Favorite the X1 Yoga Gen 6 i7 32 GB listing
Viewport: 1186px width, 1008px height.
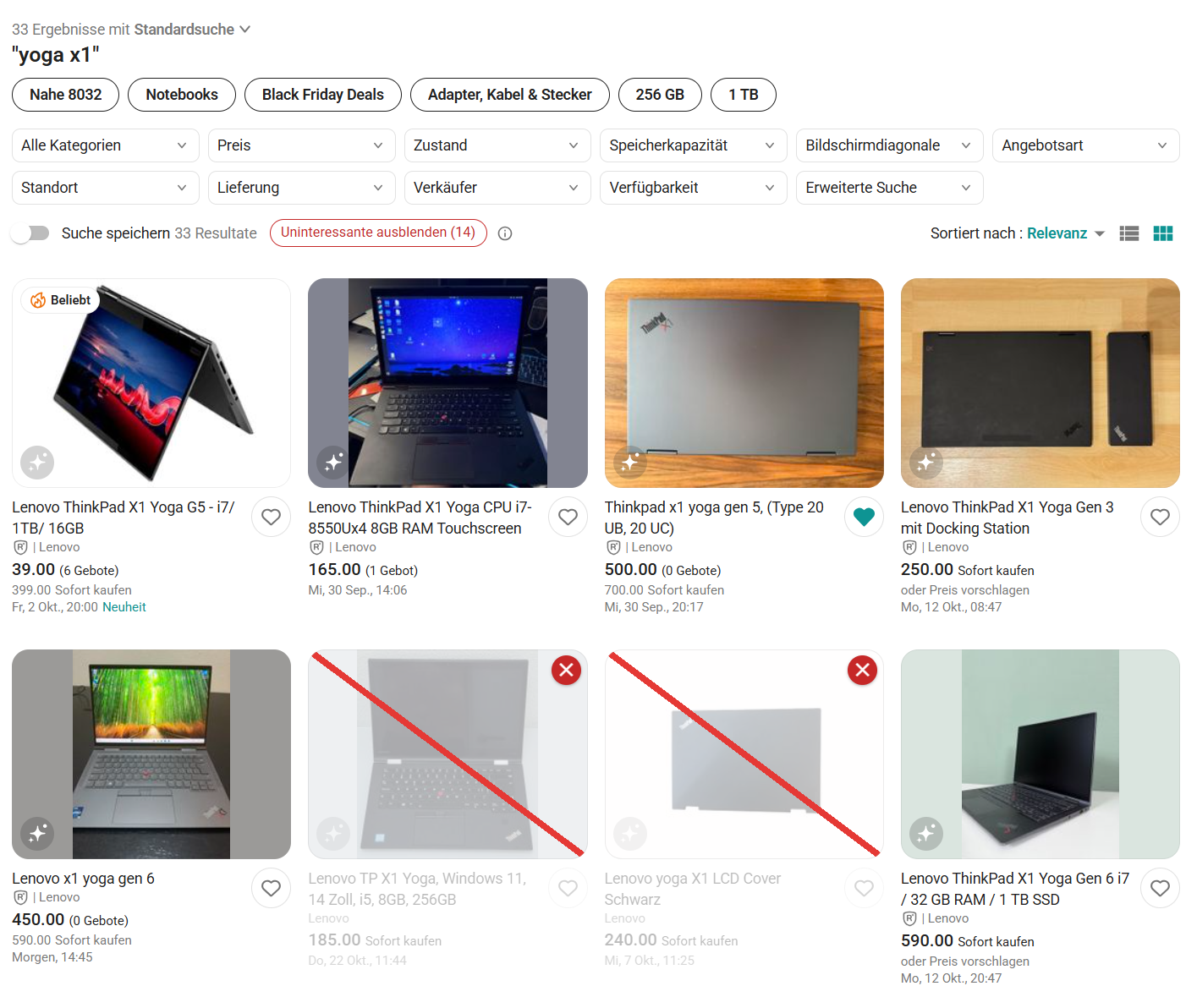(1160, 888)
